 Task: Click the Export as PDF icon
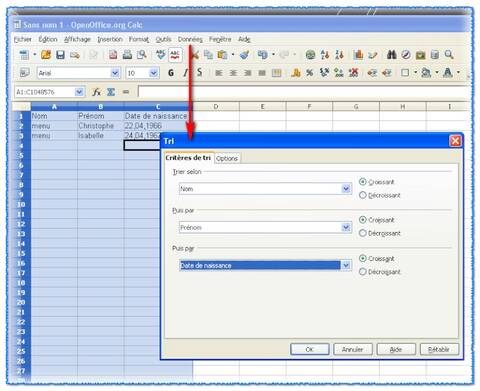click(113, 55)
